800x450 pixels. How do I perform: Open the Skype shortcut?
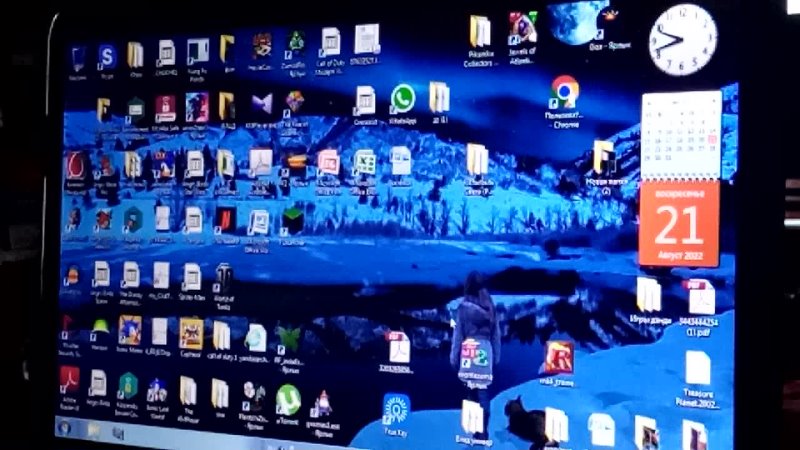click(x=107, y=57)
